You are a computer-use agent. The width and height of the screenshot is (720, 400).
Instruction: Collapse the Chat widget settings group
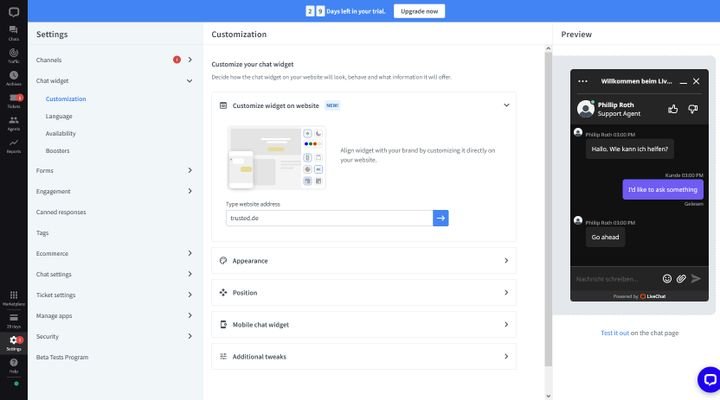pyautogui.click(x=190, y=81)
